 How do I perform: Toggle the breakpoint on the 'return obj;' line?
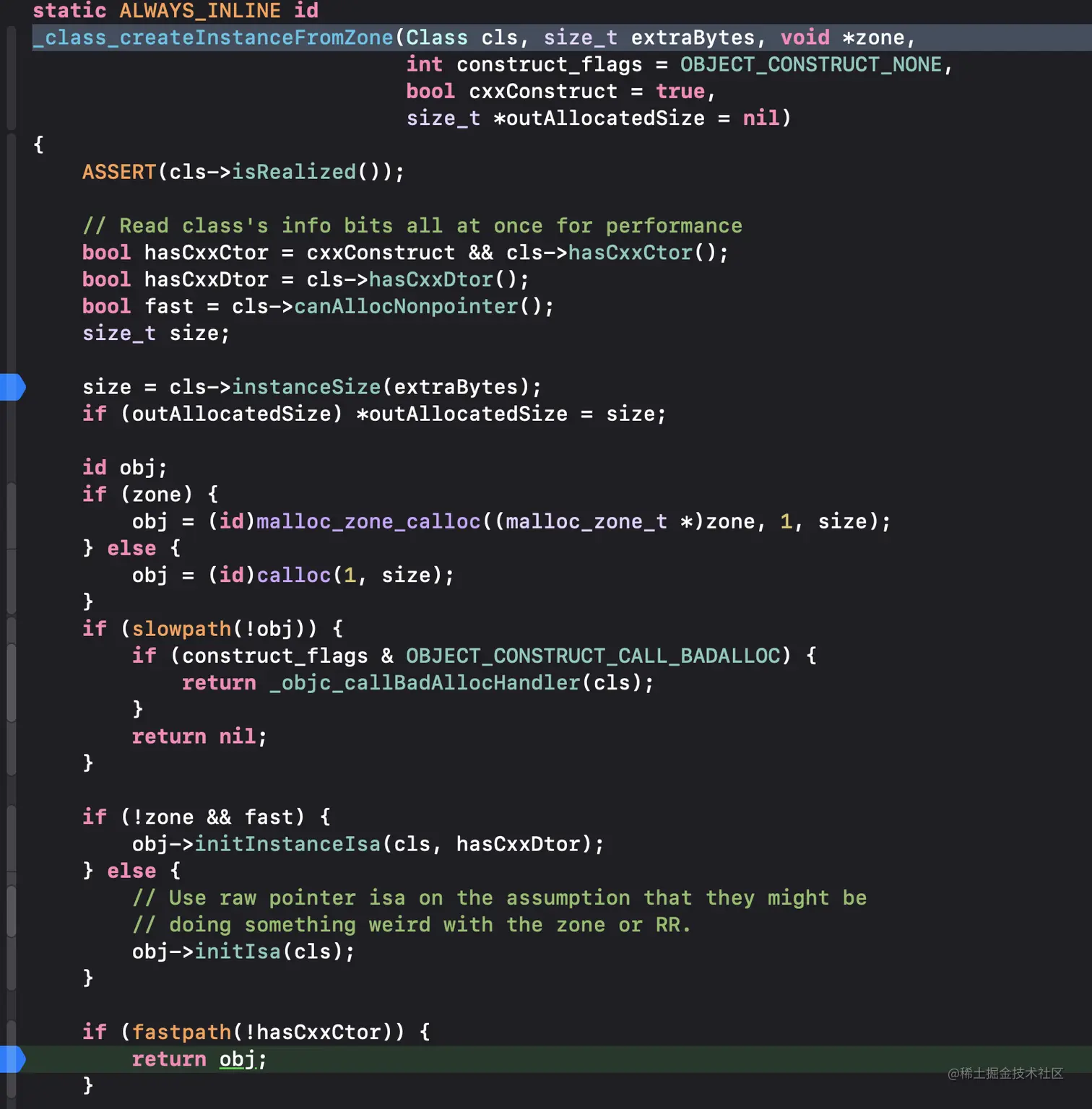(12, 1059)
